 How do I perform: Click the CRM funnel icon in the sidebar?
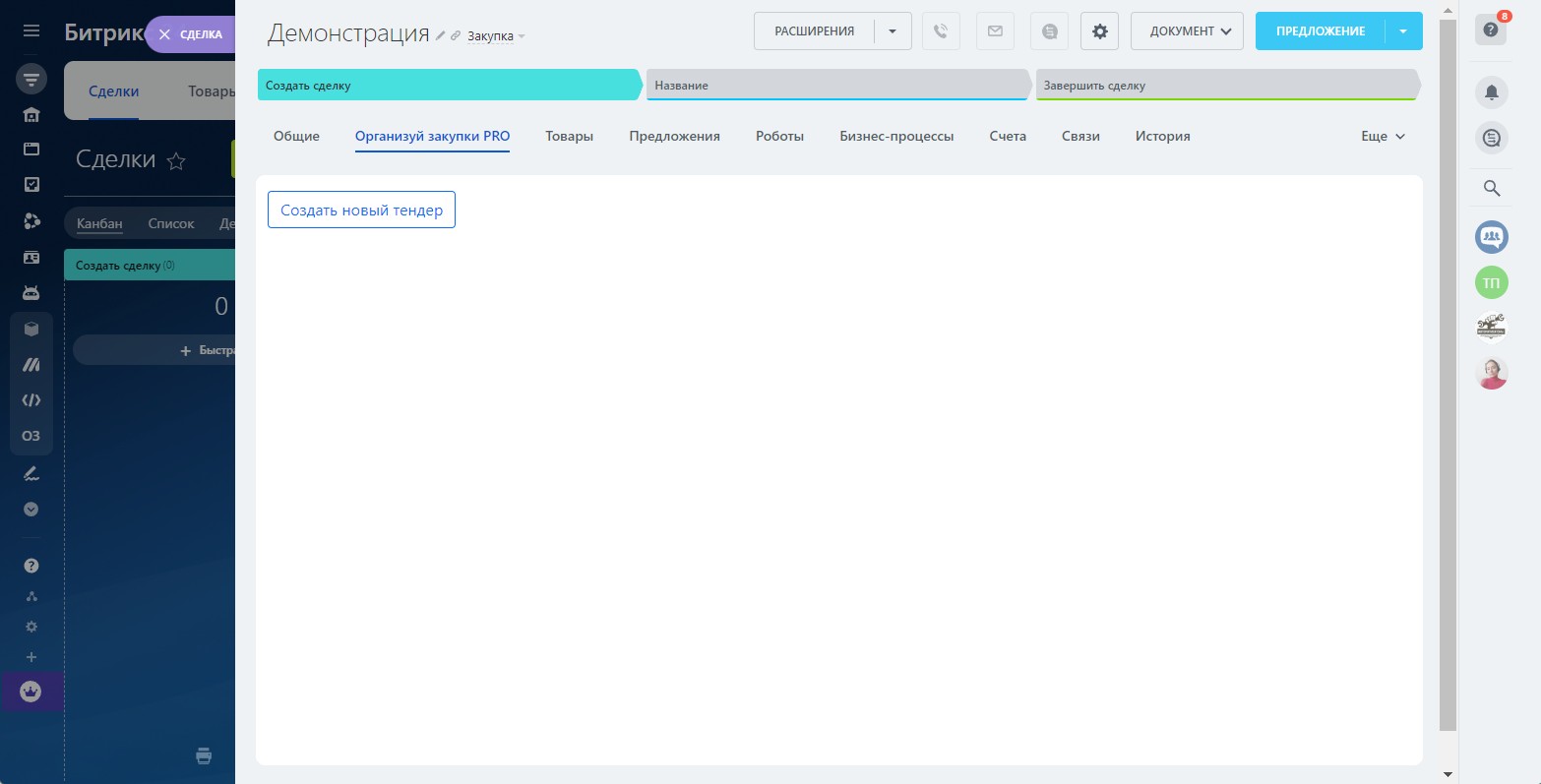pos(31,79)
